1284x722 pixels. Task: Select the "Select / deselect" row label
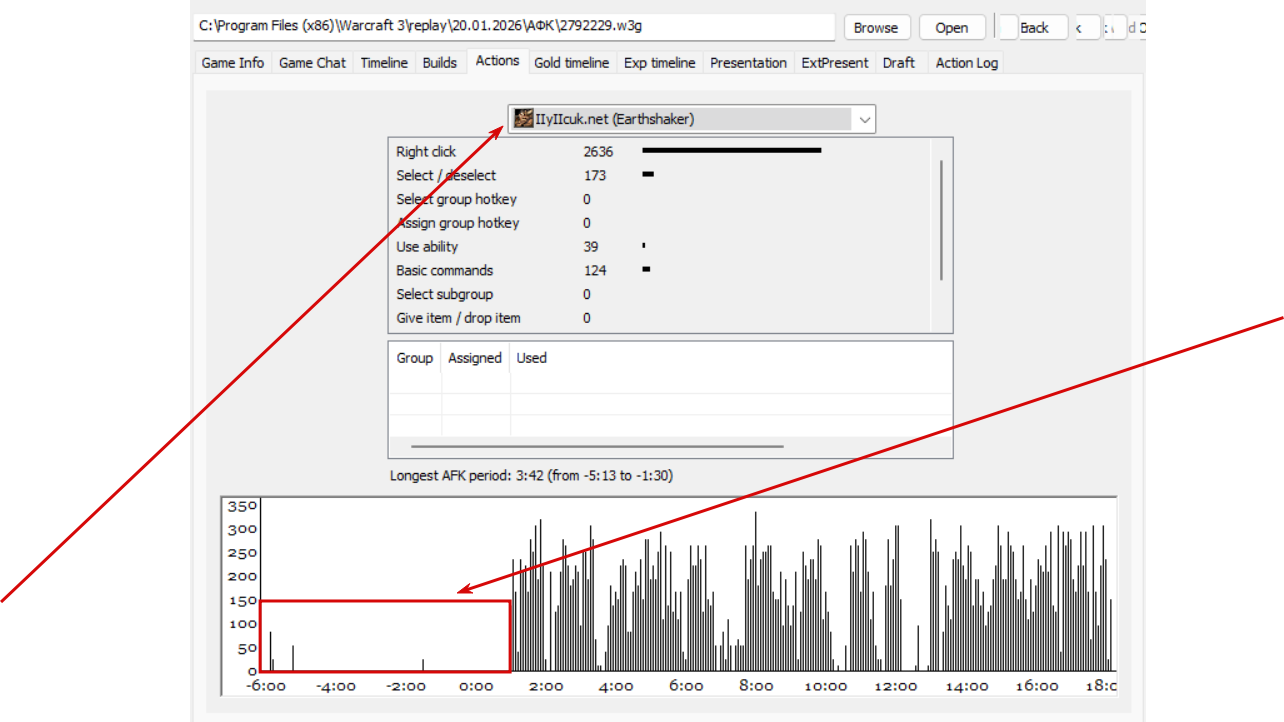pos(446,175)
